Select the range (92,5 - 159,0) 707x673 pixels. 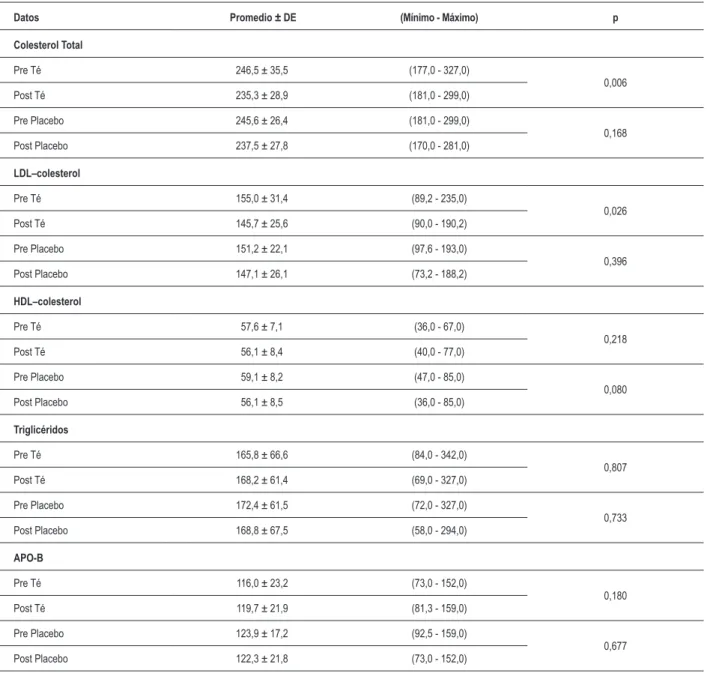point(439,633)
